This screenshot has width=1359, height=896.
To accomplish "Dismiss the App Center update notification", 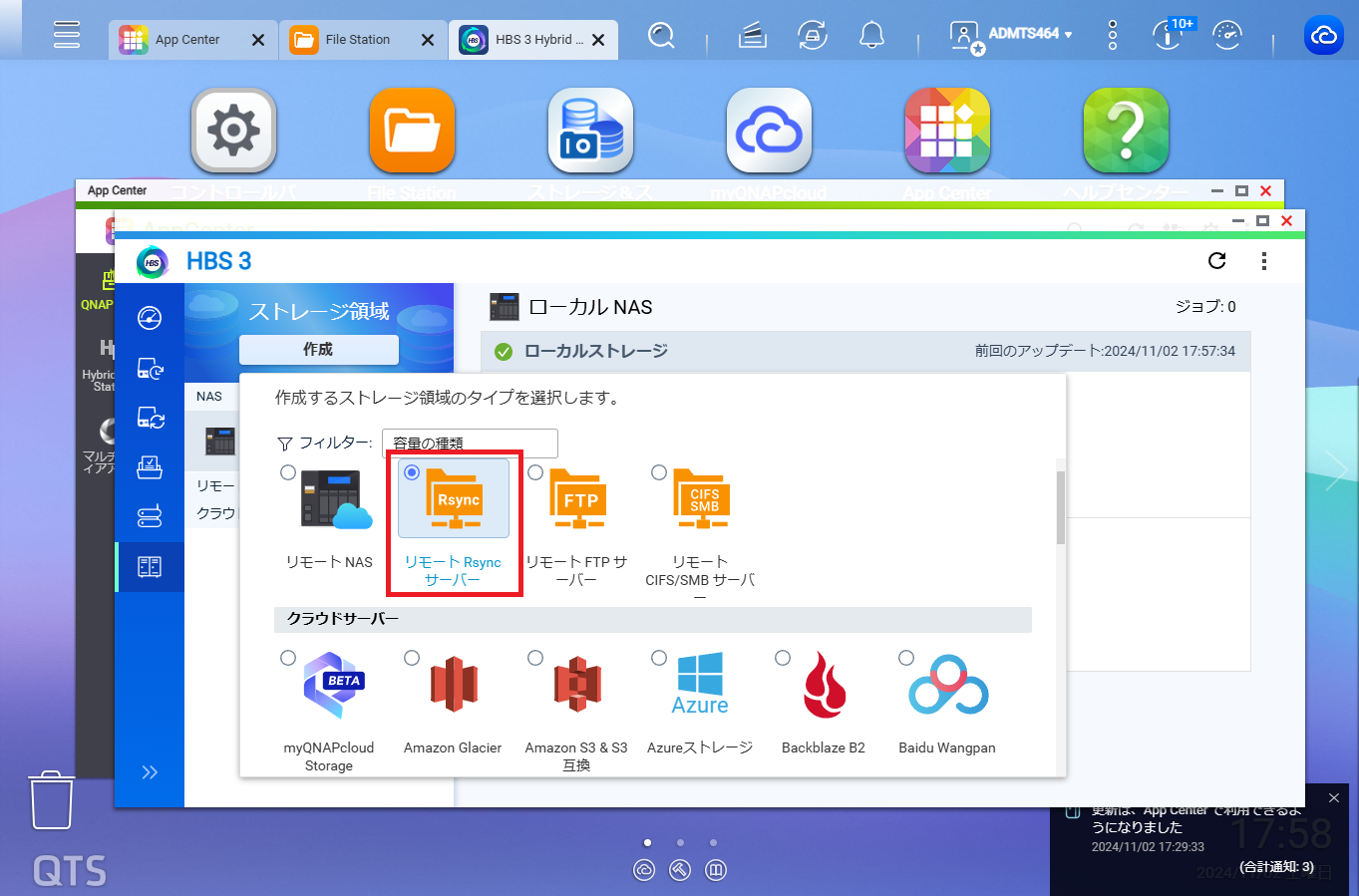I will click(1334, 798).
